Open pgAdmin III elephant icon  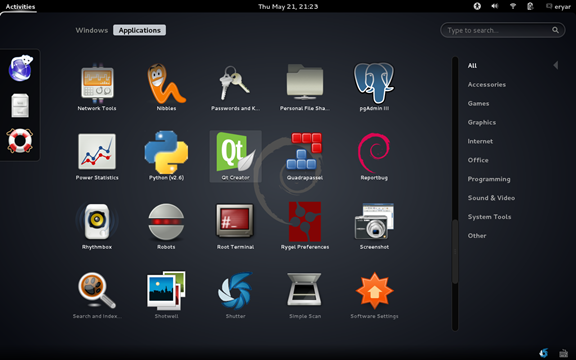point(374,87)
